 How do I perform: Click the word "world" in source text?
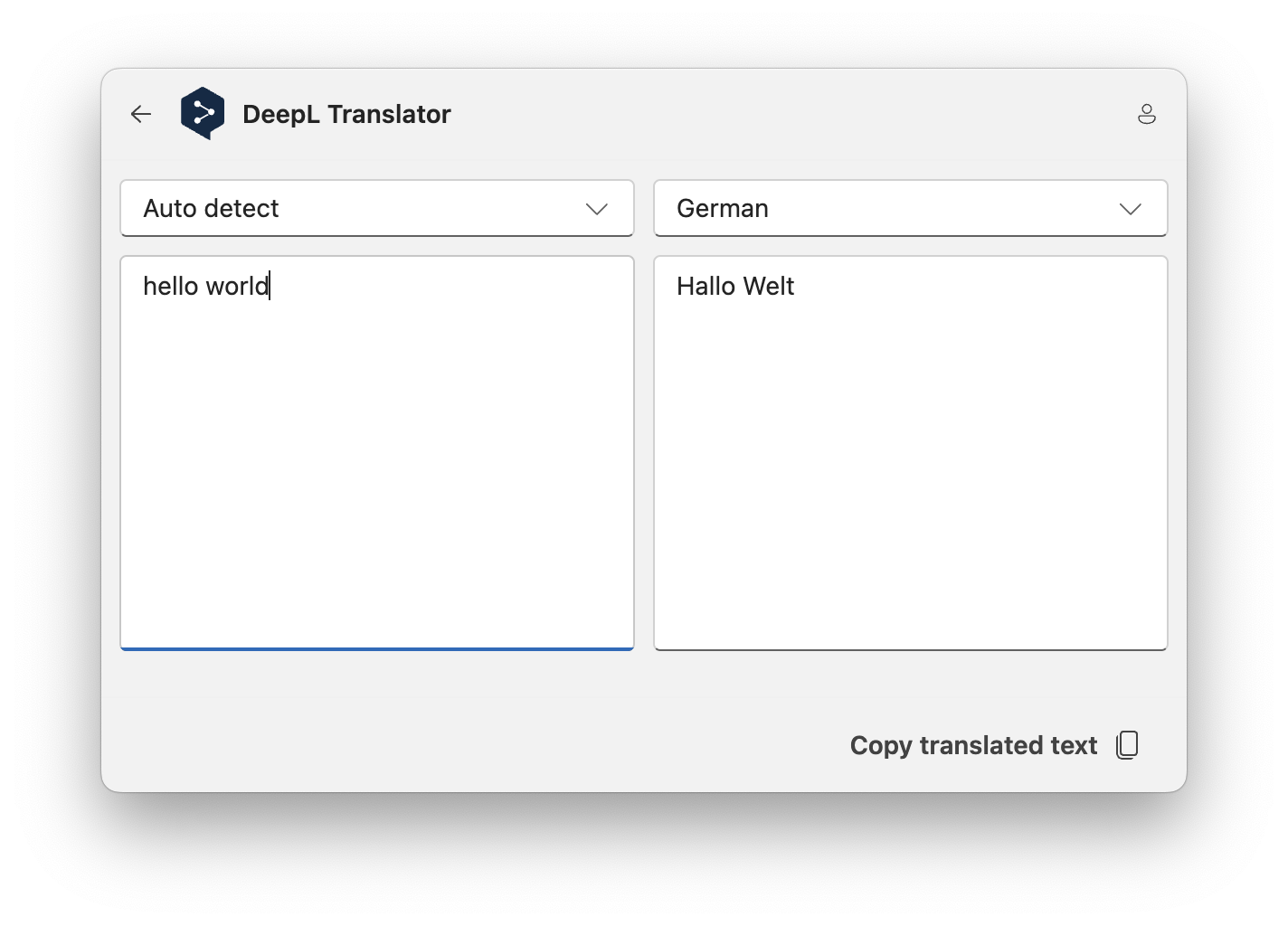237,287
